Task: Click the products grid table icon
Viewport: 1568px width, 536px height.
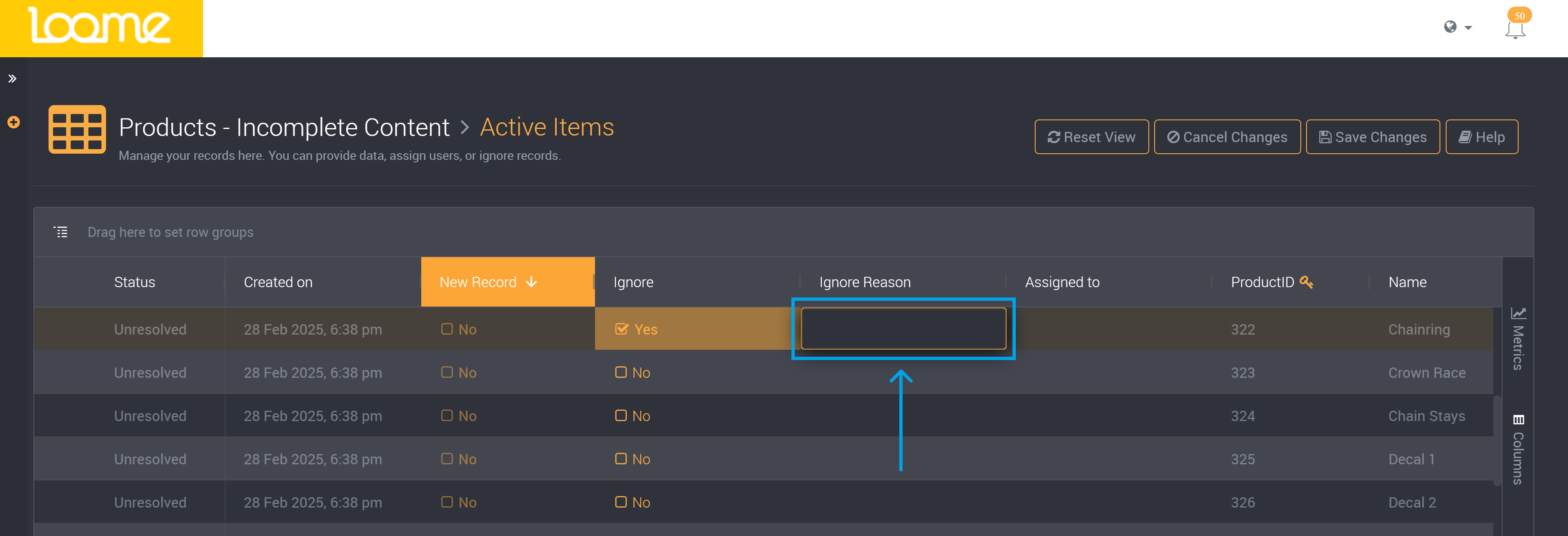Action: [77, 129]
